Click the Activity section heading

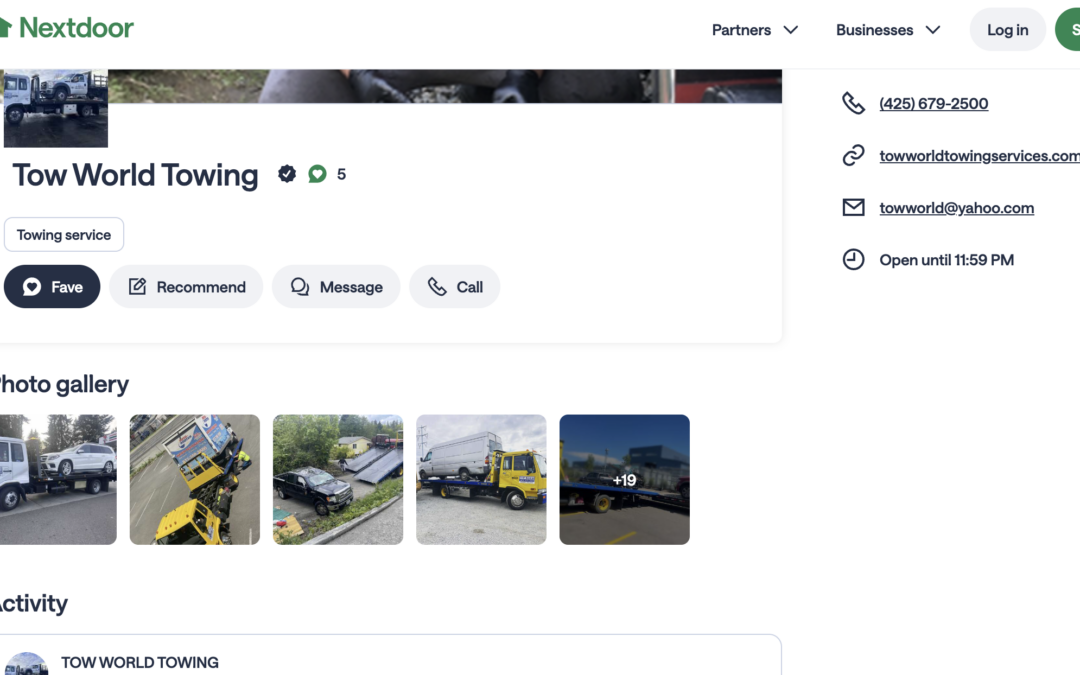(x=34, y=603)
